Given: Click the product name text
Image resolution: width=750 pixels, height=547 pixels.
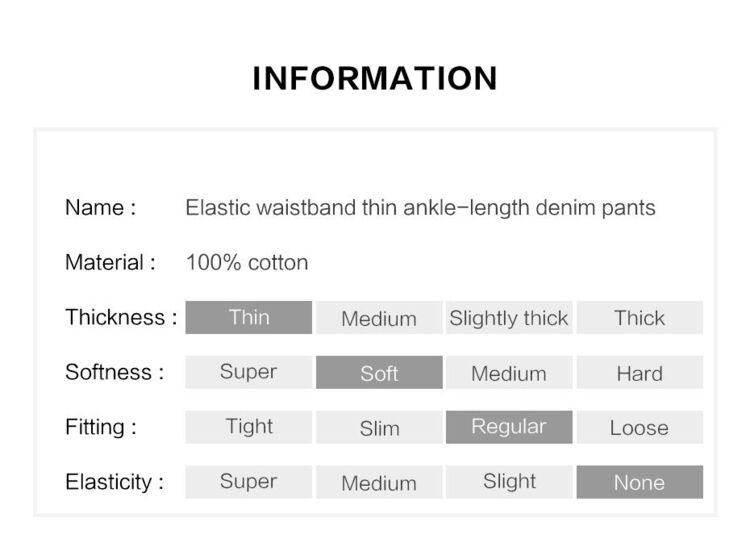Looking at the screenshot, I should 420,208.
